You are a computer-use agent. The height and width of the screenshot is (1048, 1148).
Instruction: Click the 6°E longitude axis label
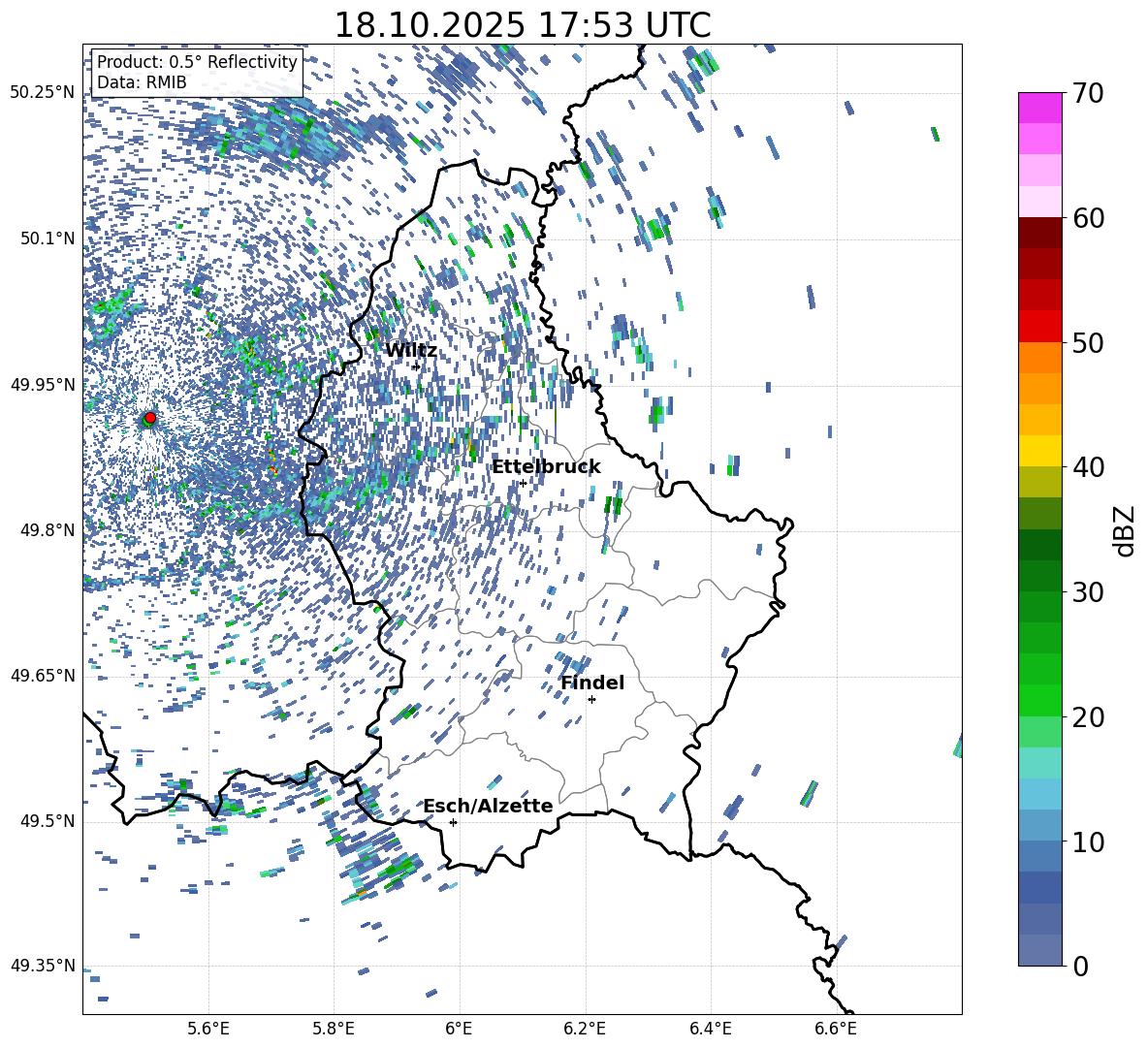pyautogui.click(x=459, y=1028)
